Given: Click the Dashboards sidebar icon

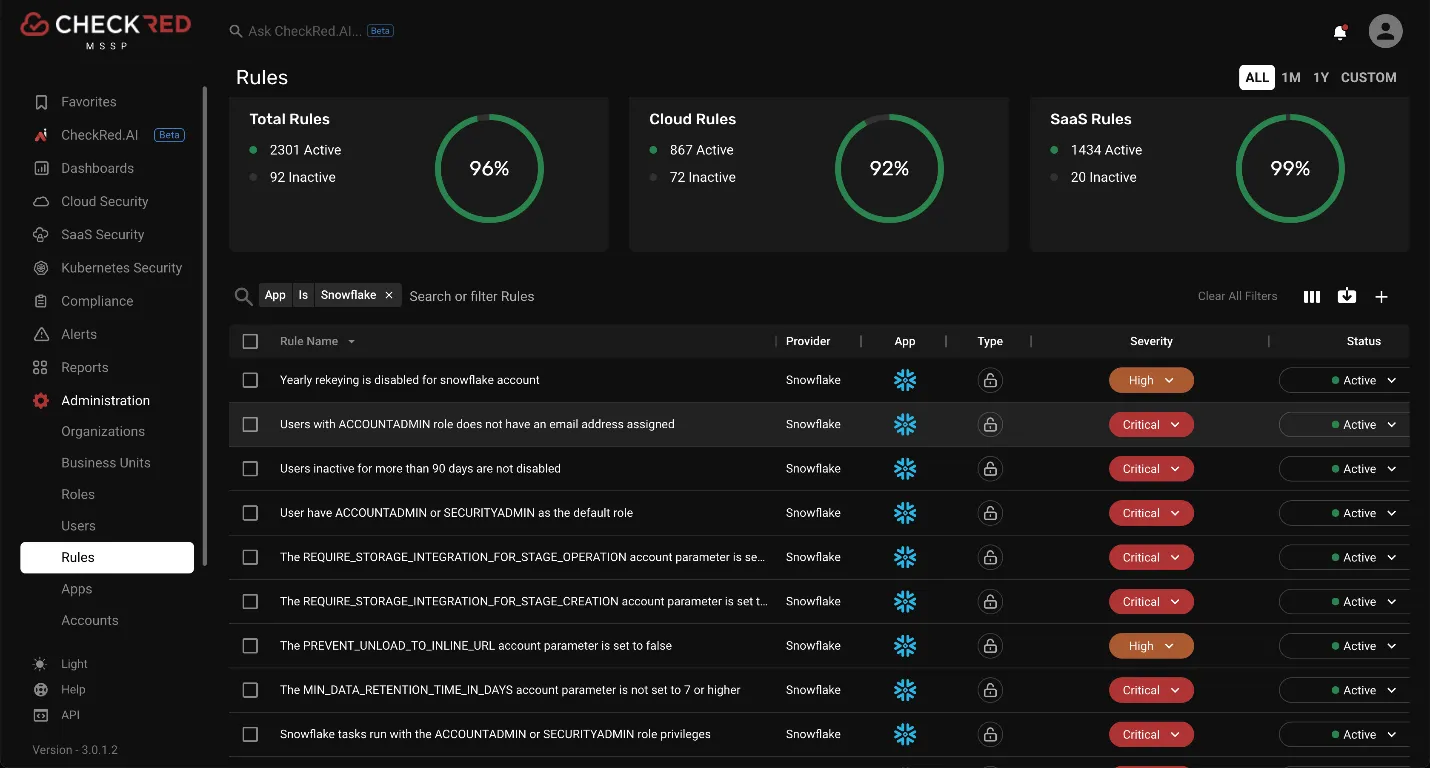Looking at the screenshot, I should click(41, 168).
